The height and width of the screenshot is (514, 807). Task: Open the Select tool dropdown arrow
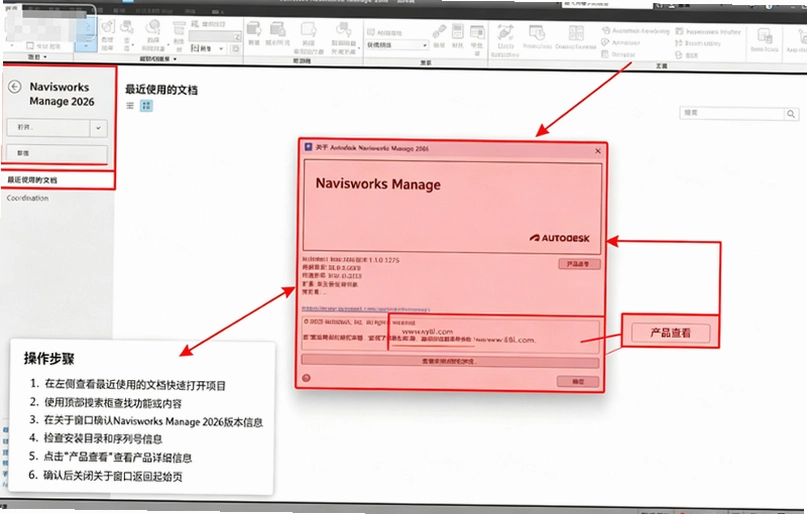point(86,47)
